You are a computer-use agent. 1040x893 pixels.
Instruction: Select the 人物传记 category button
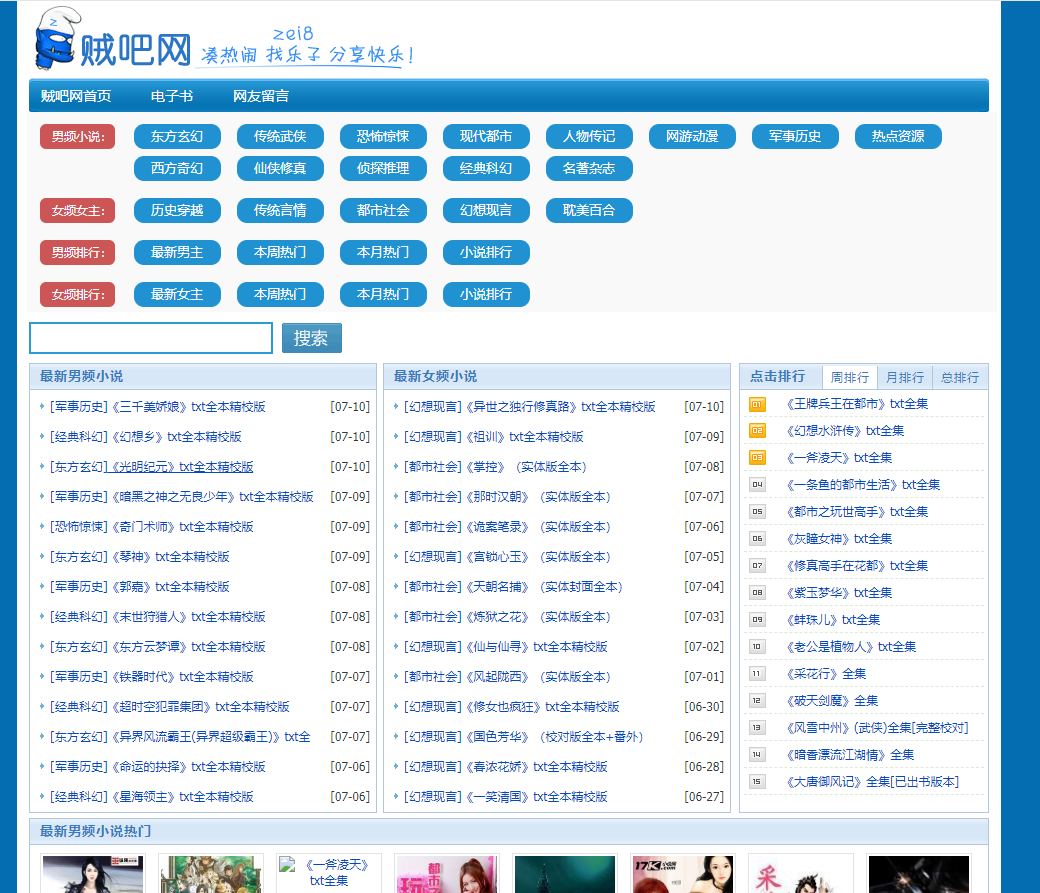coord(589,137)
